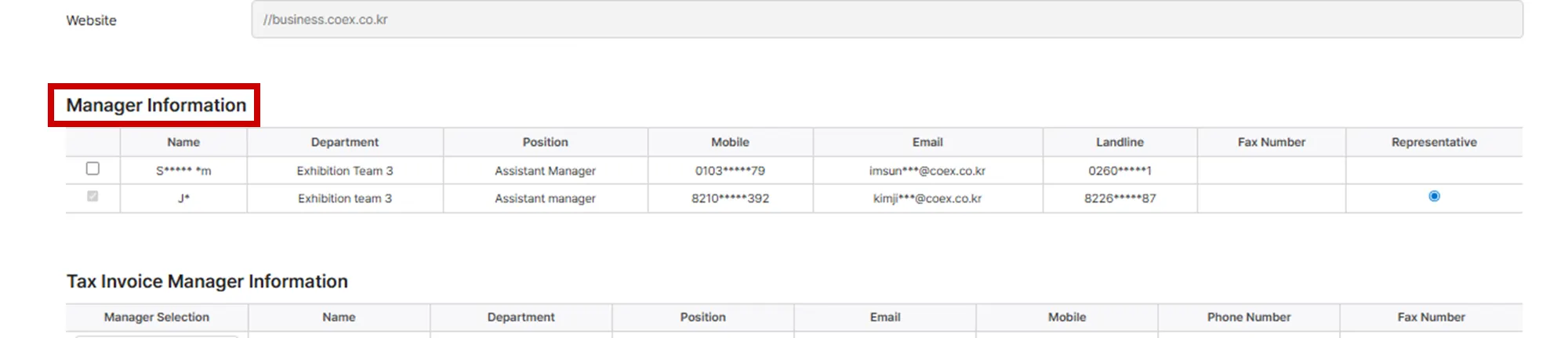Viewport: 1568px width, 338px height.
Task: Click the Phone Number column header
Action: pyautogui.click(x=1248, y=317)
